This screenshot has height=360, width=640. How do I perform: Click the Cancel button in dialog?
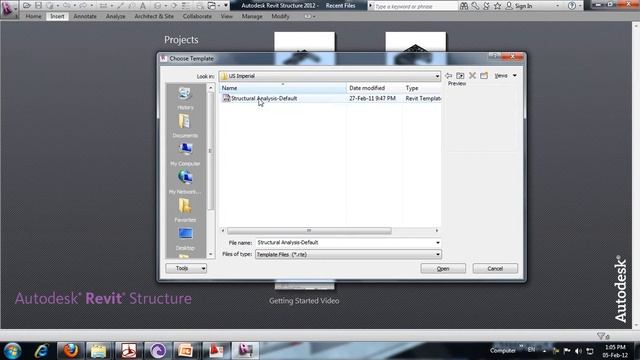[495, 269]
